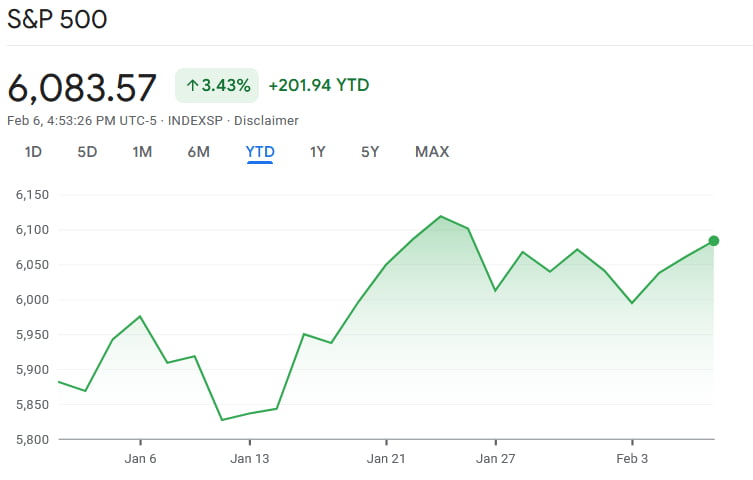
Task: Click the Jan 6 axis label
Action: (140, 459)
